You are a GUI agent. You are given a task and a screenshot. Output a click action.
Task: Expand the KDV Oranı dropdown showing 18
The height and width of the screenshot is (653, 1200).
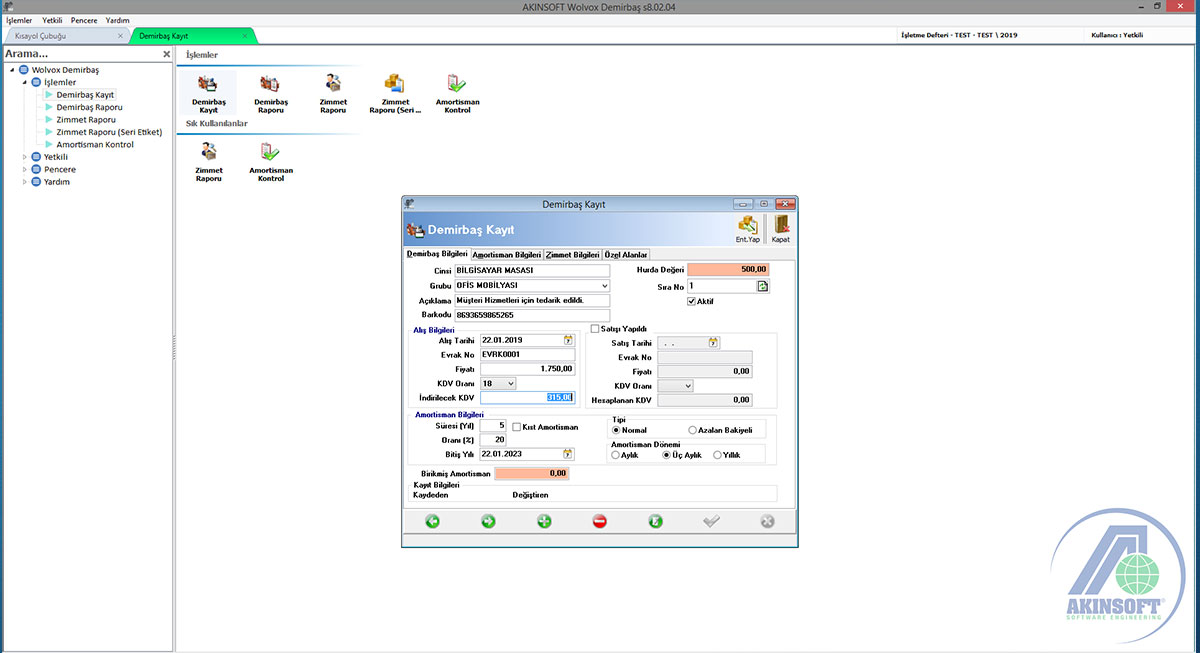(510, 383)
